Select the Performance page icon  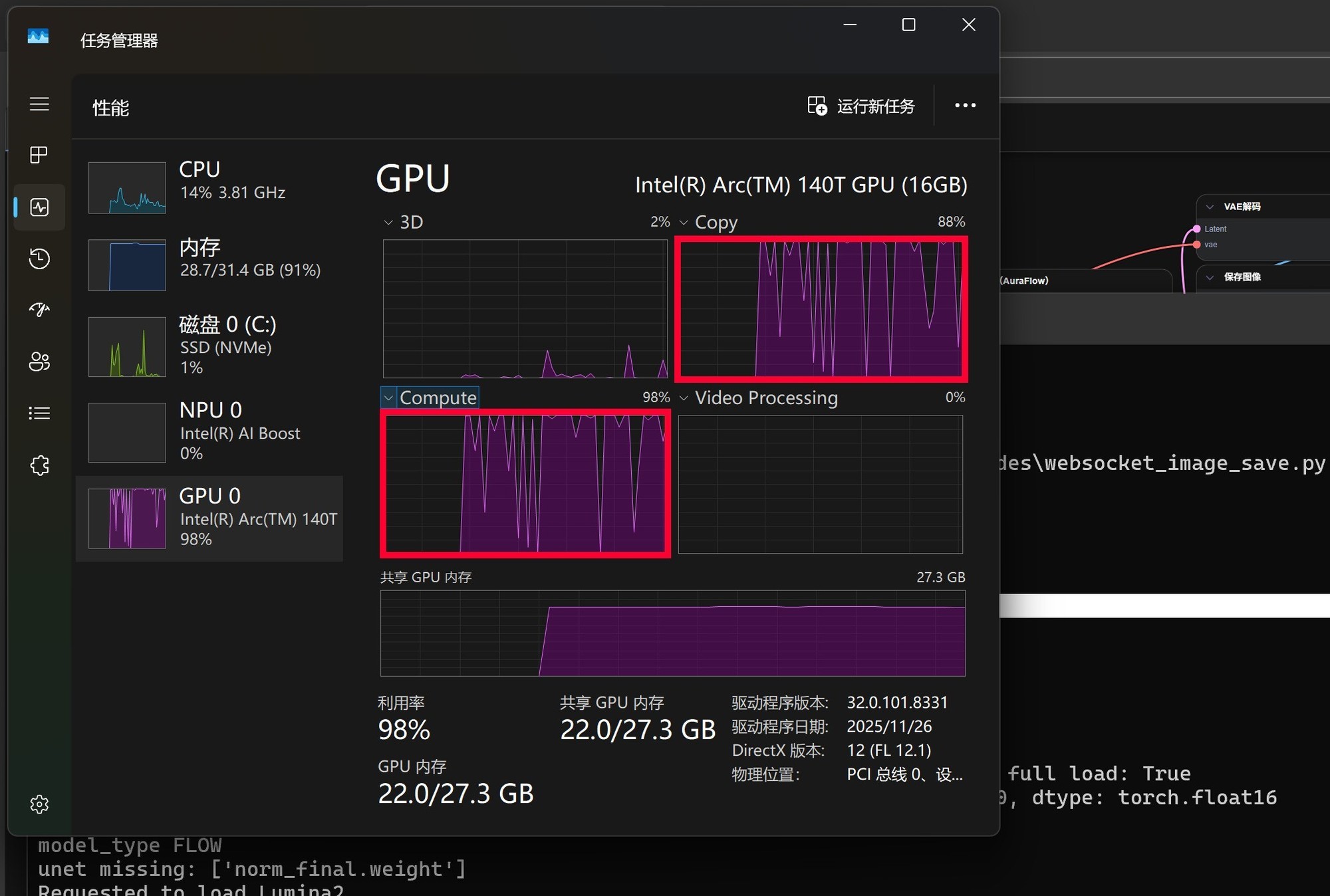tap(39, 207)
